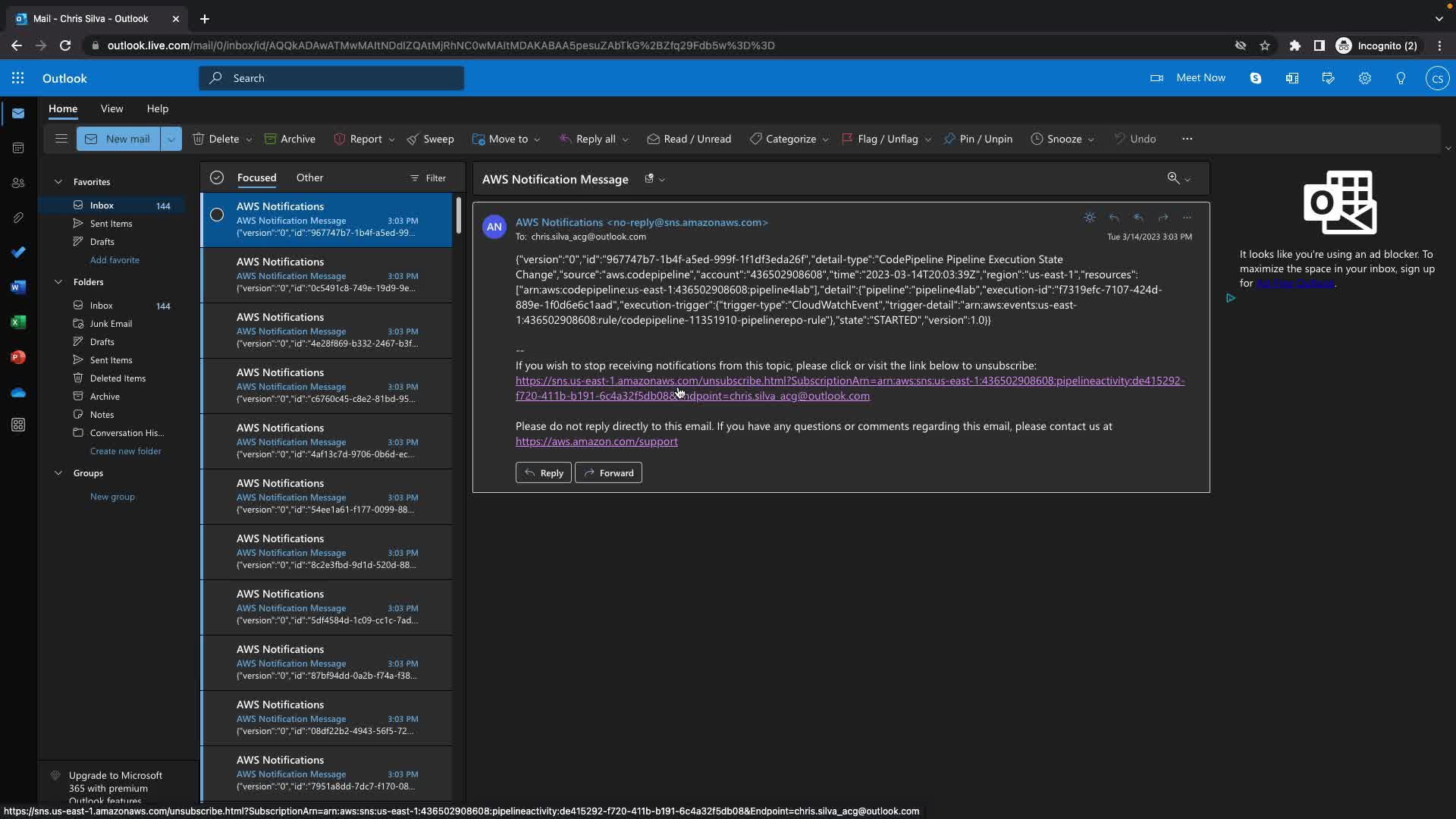Open the Calendar icon in left rail
Viewport: 1456px width, 819px height.
click(18, 149)
